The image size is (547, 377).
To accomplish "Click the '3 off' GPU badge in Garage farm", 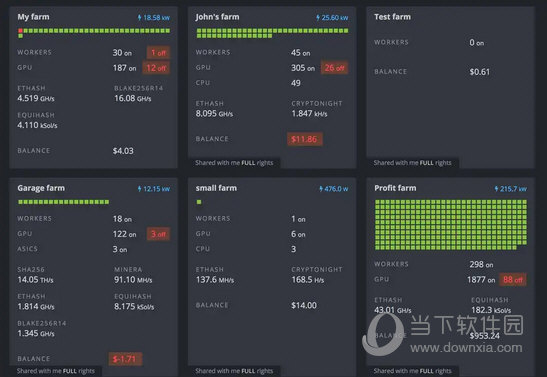I will click(158, 234).
